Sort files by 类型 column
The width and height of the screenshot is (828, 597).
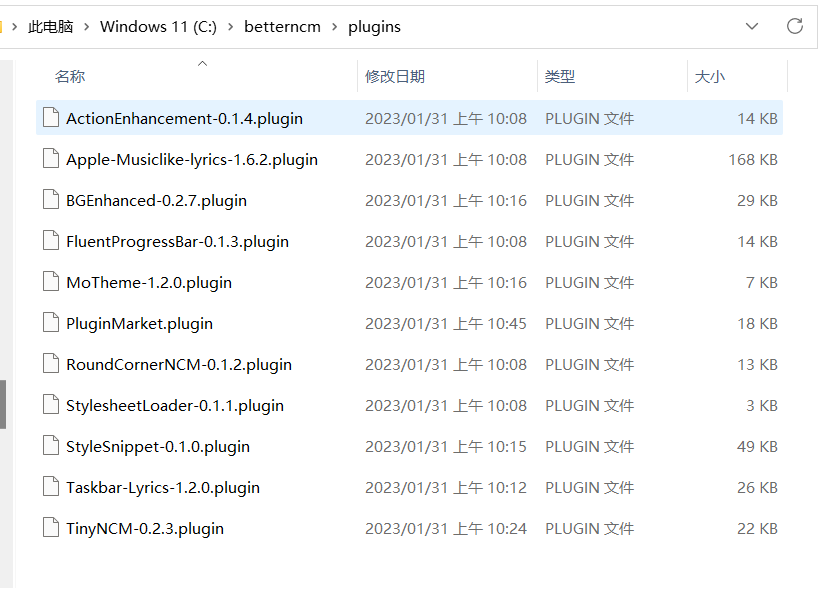click(x=559, y=77)
